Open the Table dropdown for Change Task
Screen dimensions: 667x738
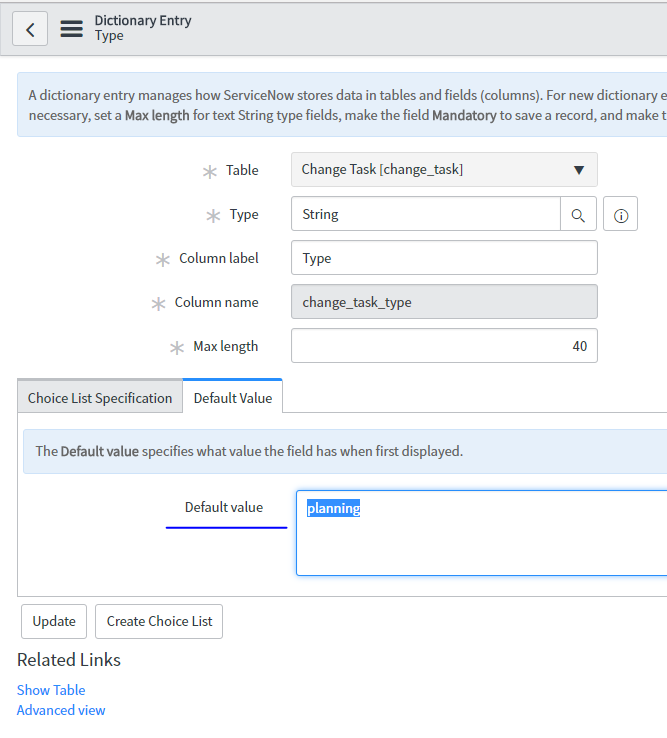[444, 169]
